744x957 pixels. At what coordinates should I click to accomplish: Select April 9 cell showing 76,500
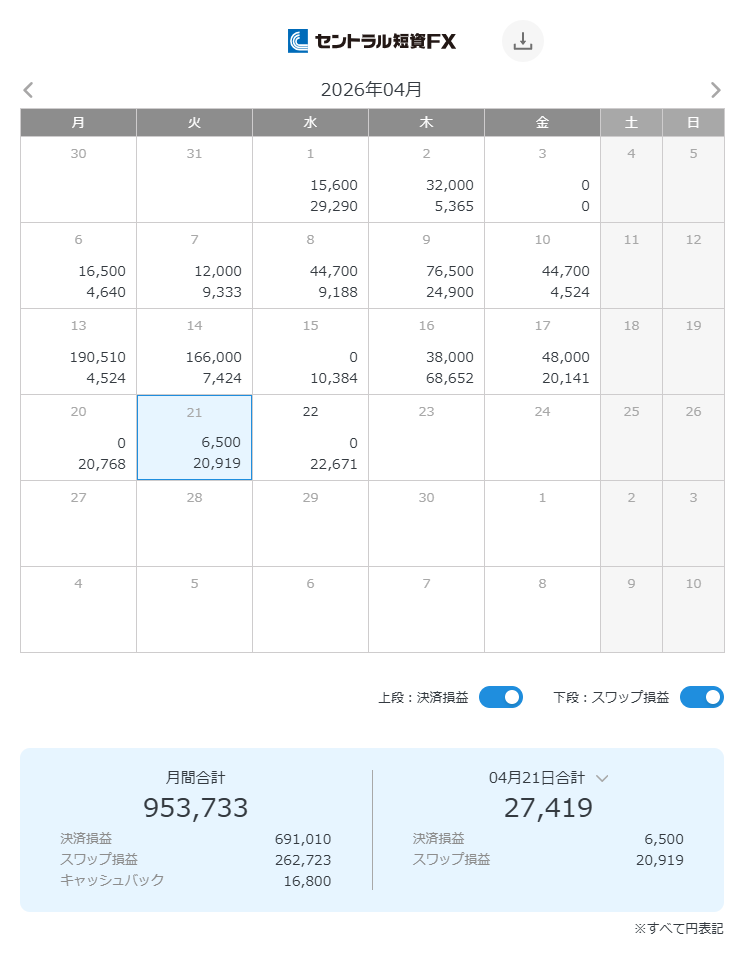(426, 265)
